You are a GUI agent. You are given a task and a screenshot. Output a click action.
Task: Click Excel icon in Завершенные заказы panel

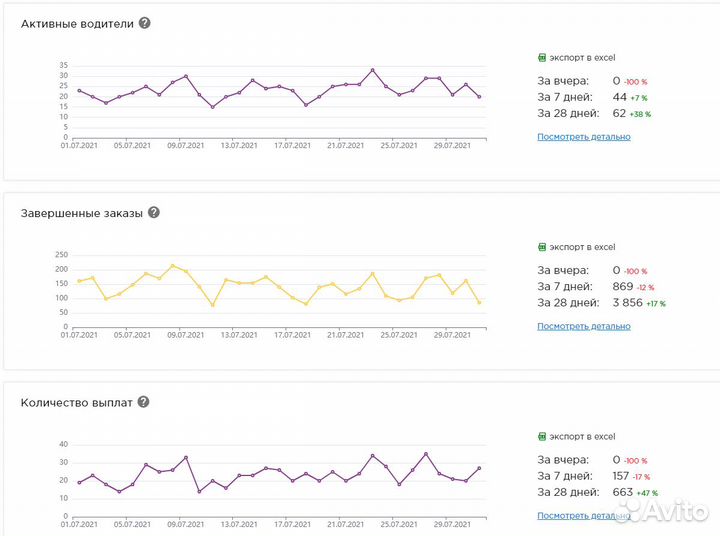542,247
